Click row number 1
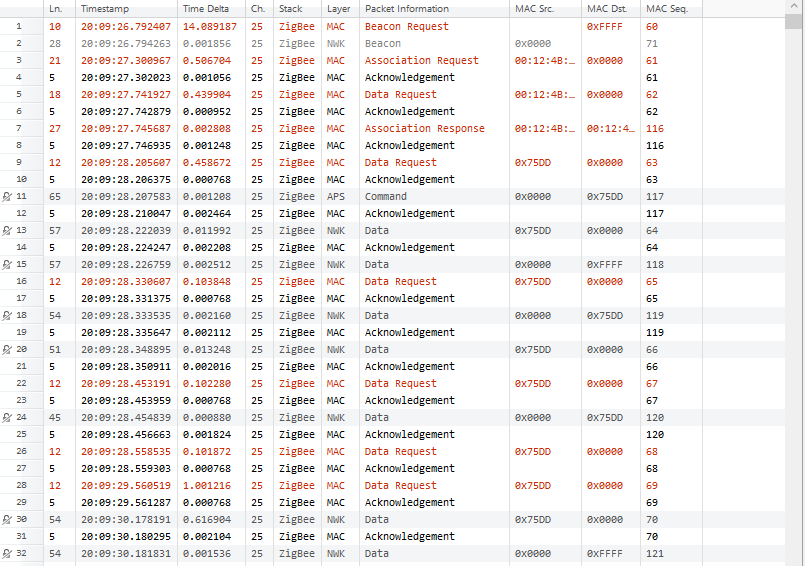 pyautogui.click(x=19, y=26)
